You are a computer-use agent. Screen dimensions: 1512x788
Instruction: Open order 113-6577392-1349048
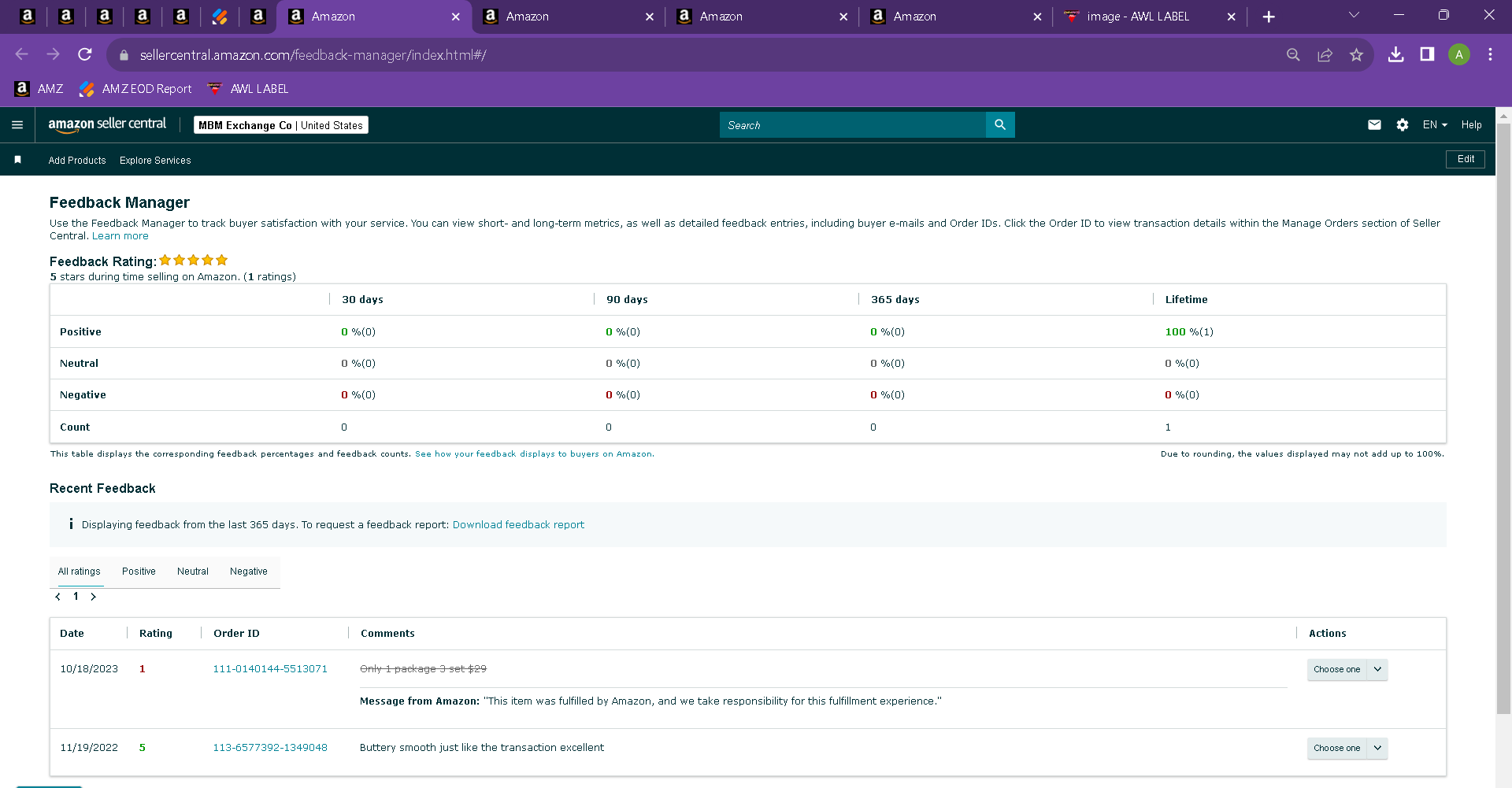click(x=270, y=748)
